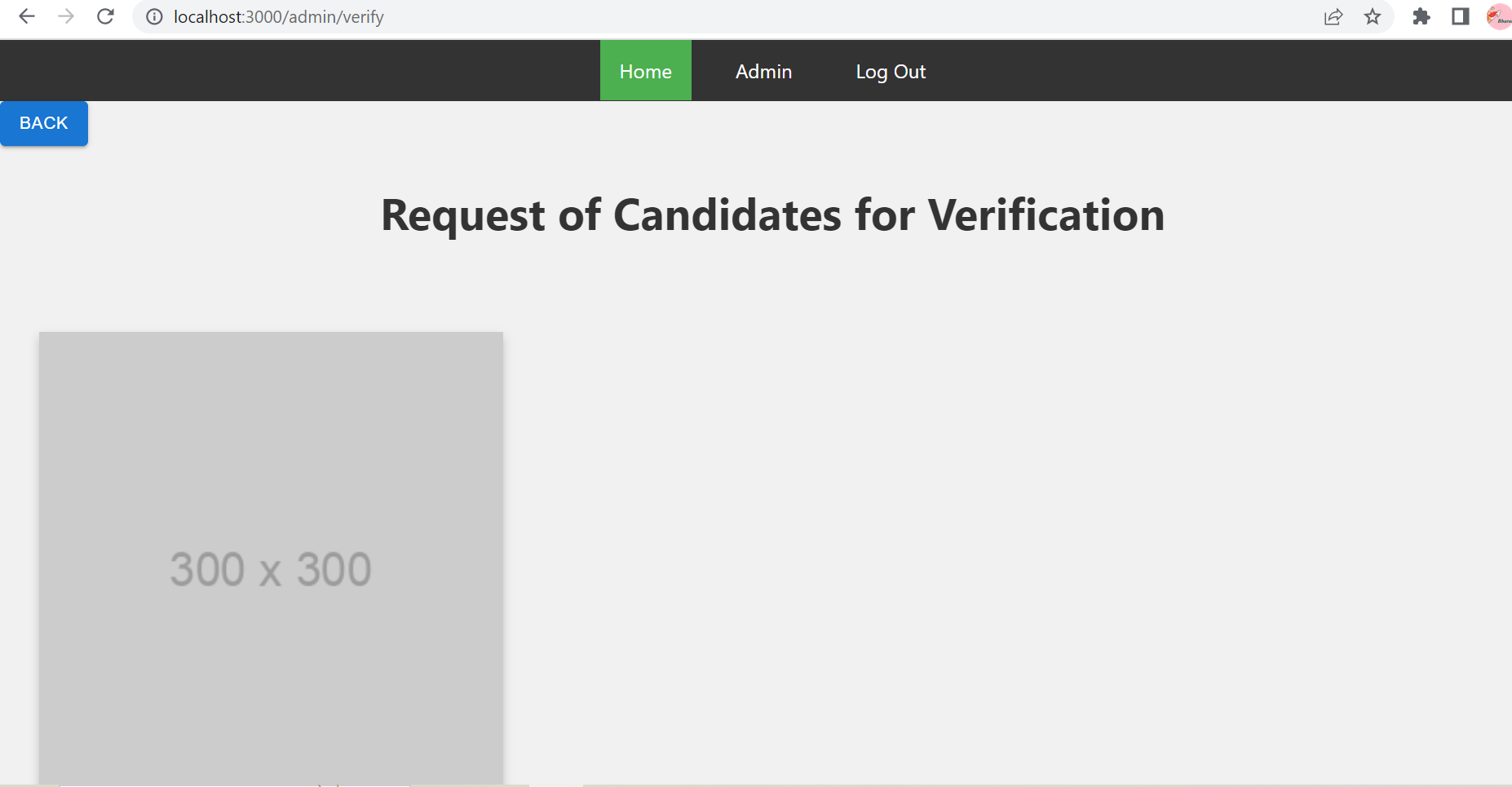
Task: Click the Request of Candidates for Verification heading
Action: click(x=772, y=214)
